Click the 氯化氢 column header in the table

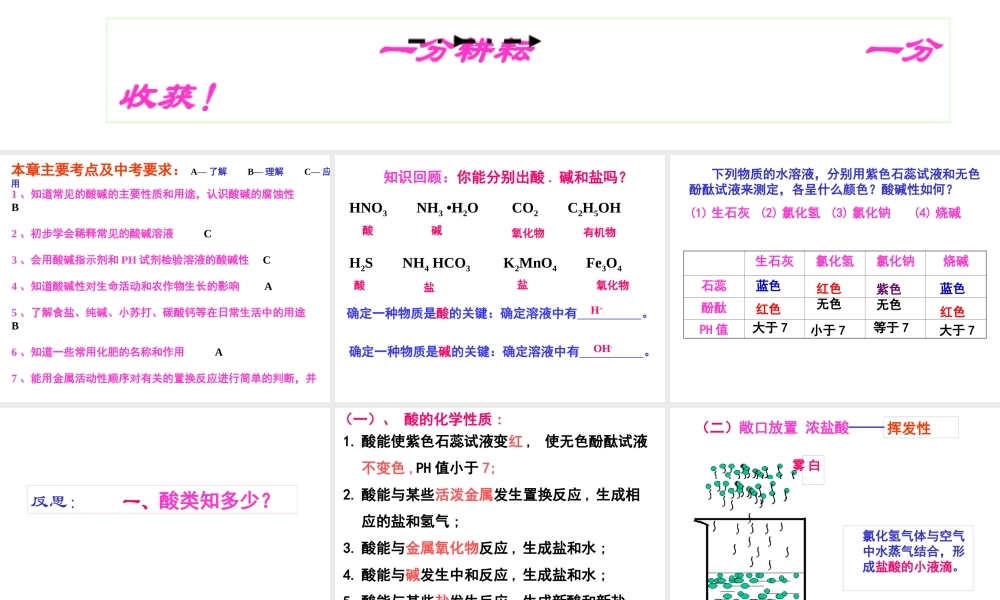[x=834, y=261]
